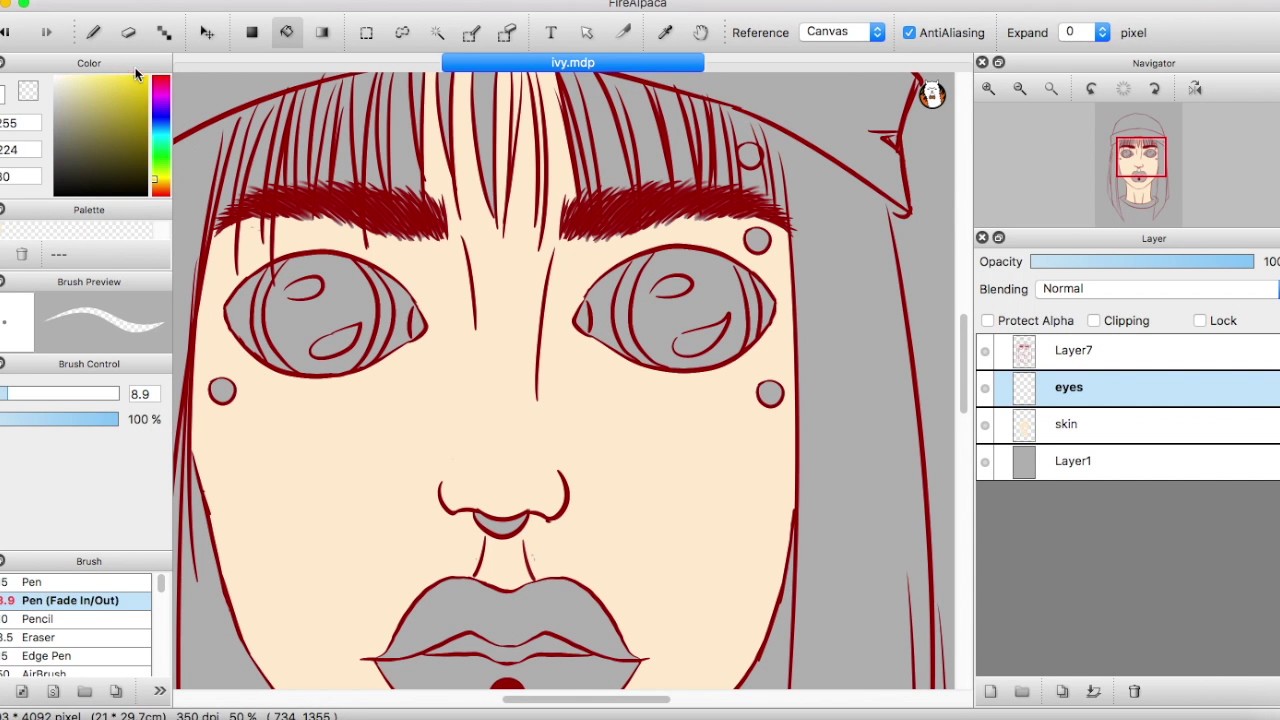
Task: Select the Text tool
Action: coord(551,33)
